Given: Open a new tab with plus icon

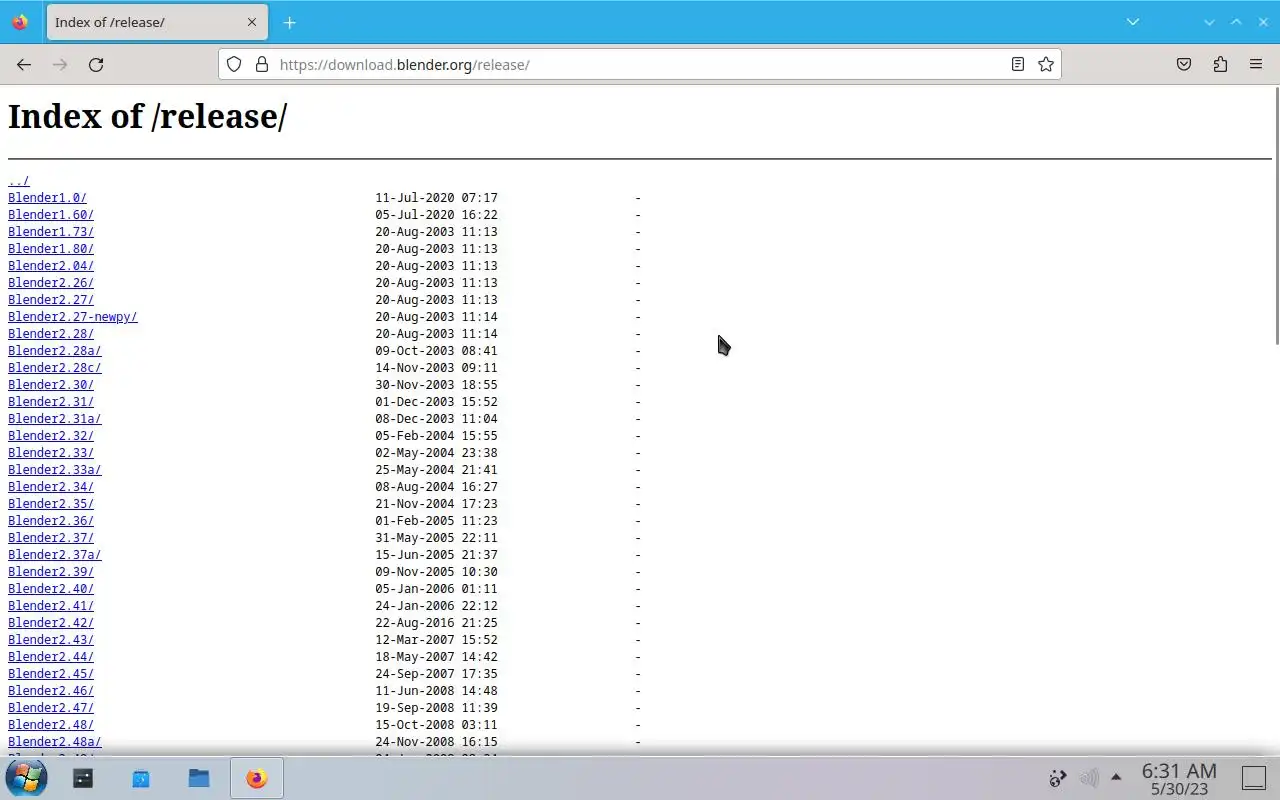Looking at the screenshot, I should point(289,22).
